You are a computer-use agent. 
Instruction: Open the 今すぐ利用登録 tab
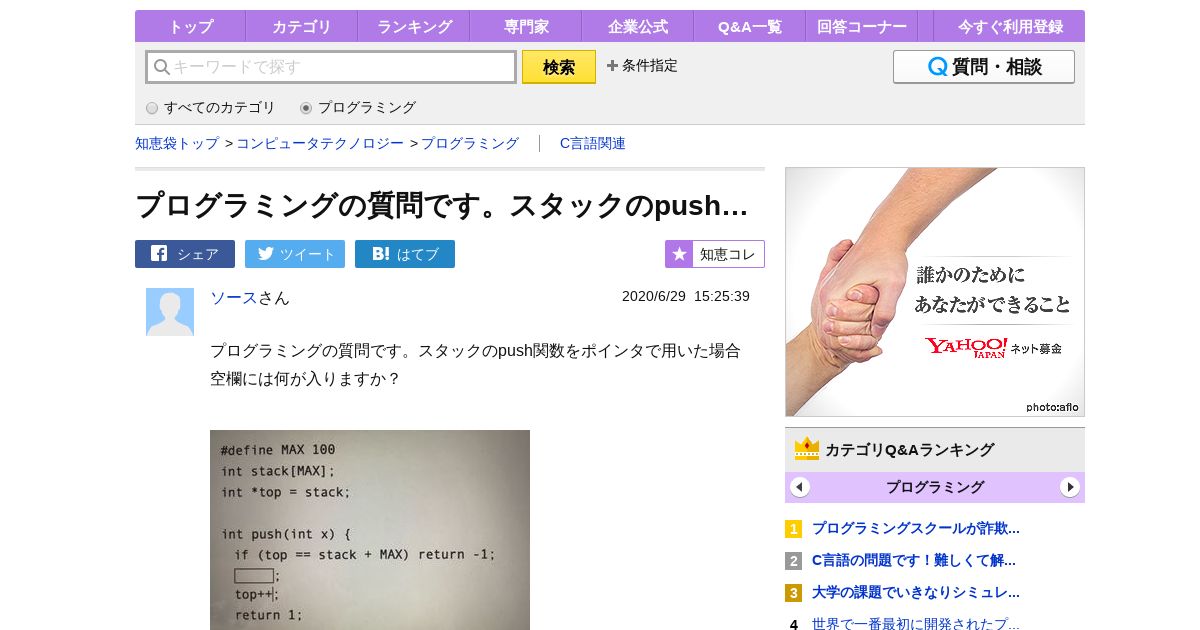[x=1010, y=27]
